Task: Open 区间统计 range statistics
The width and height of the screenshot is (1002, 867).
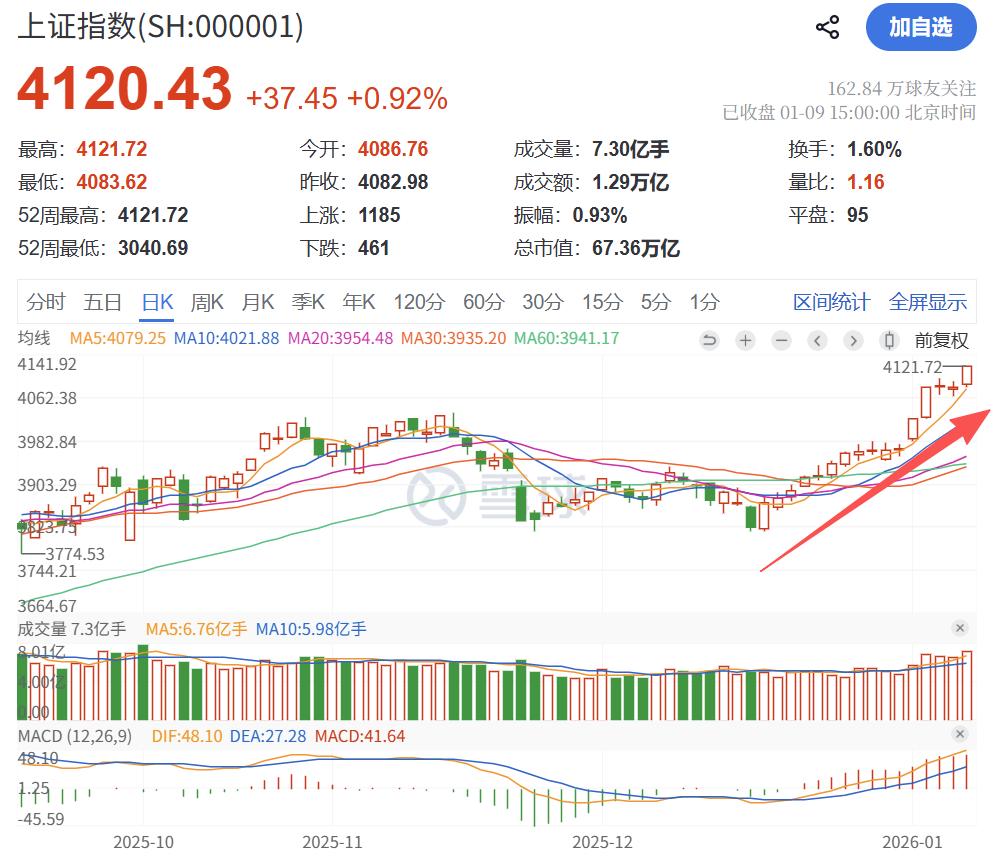Action: pyautogui.click(x=831, y=302)
